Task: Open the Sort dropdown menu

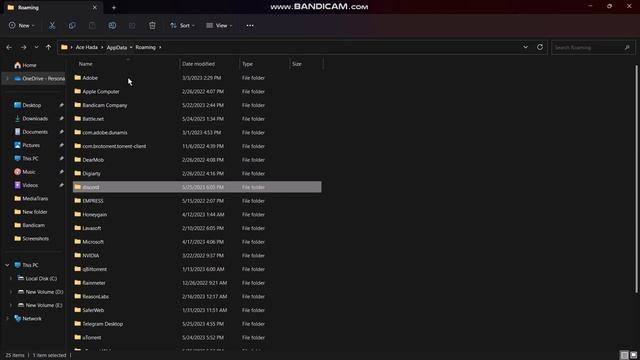Action: click(x=182, y=25)
